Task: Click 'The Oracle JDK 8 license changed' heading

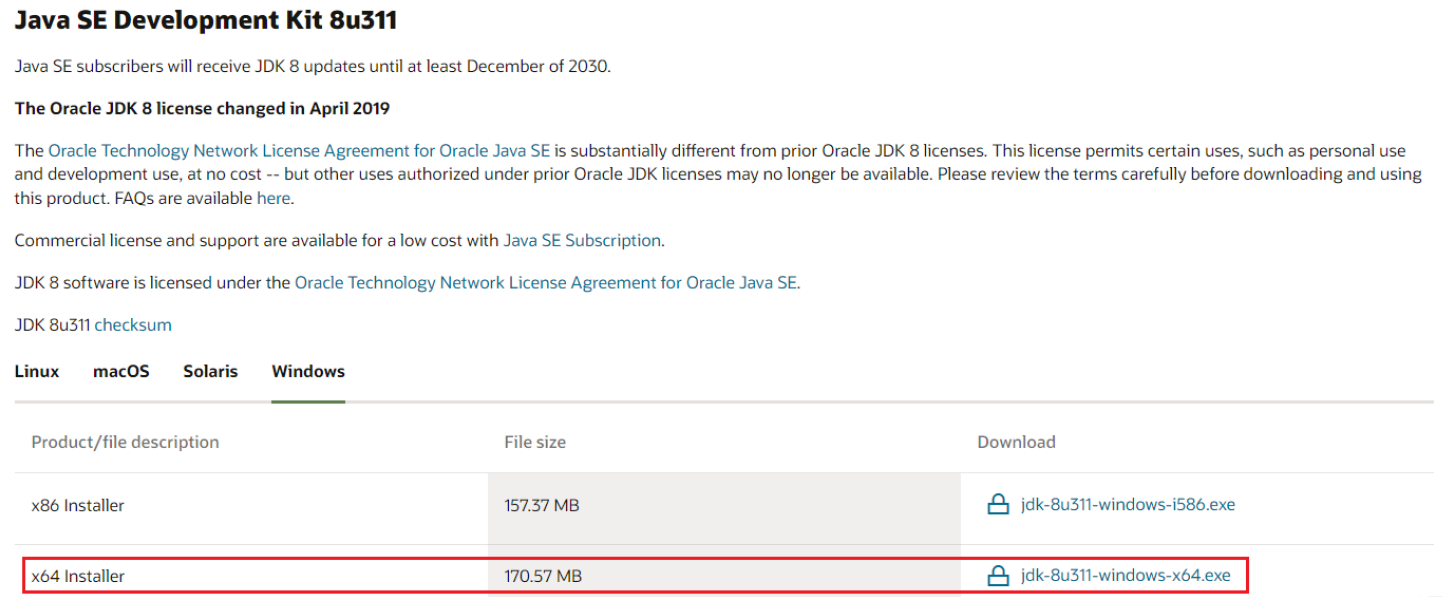Action: click(202, 108)
